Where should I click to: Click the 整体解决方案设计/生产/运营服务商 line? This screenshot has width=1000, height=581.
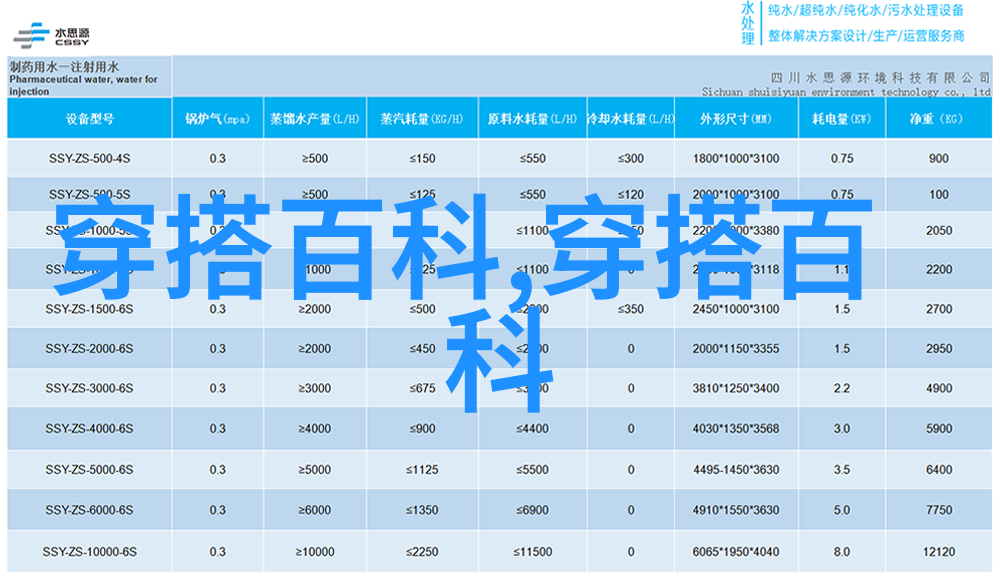(x=865, y=36)
